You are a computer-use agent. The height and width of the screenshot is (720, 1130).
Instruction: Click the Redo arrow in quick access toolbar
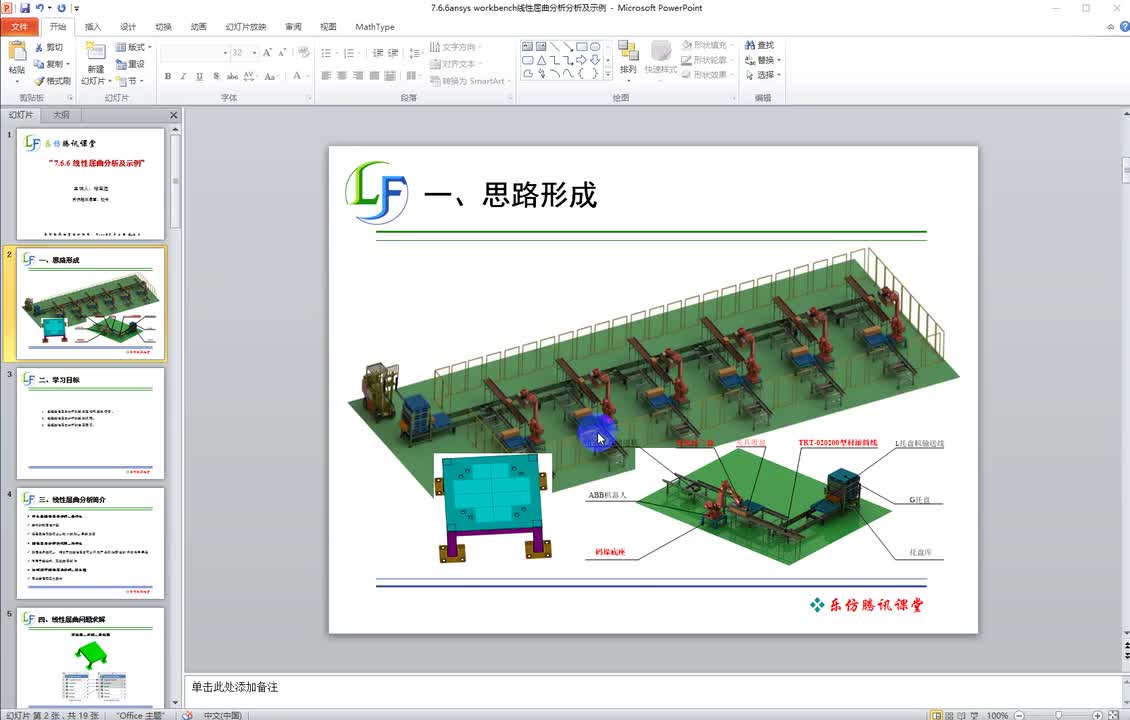[61, 8]
